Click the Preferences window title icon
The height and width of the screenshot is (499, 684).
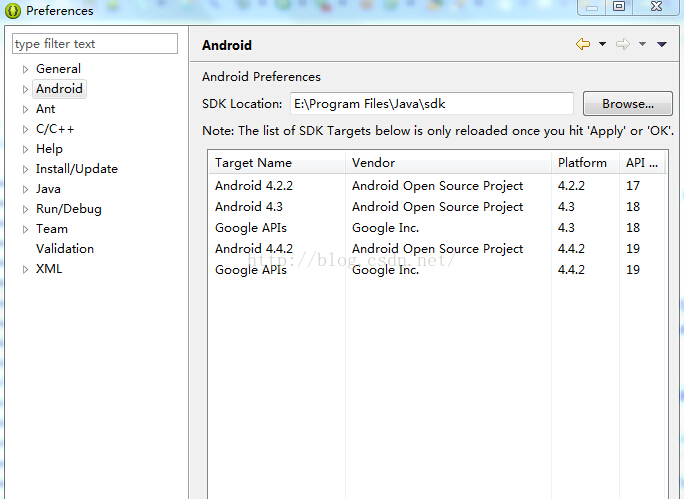point(13,10)
